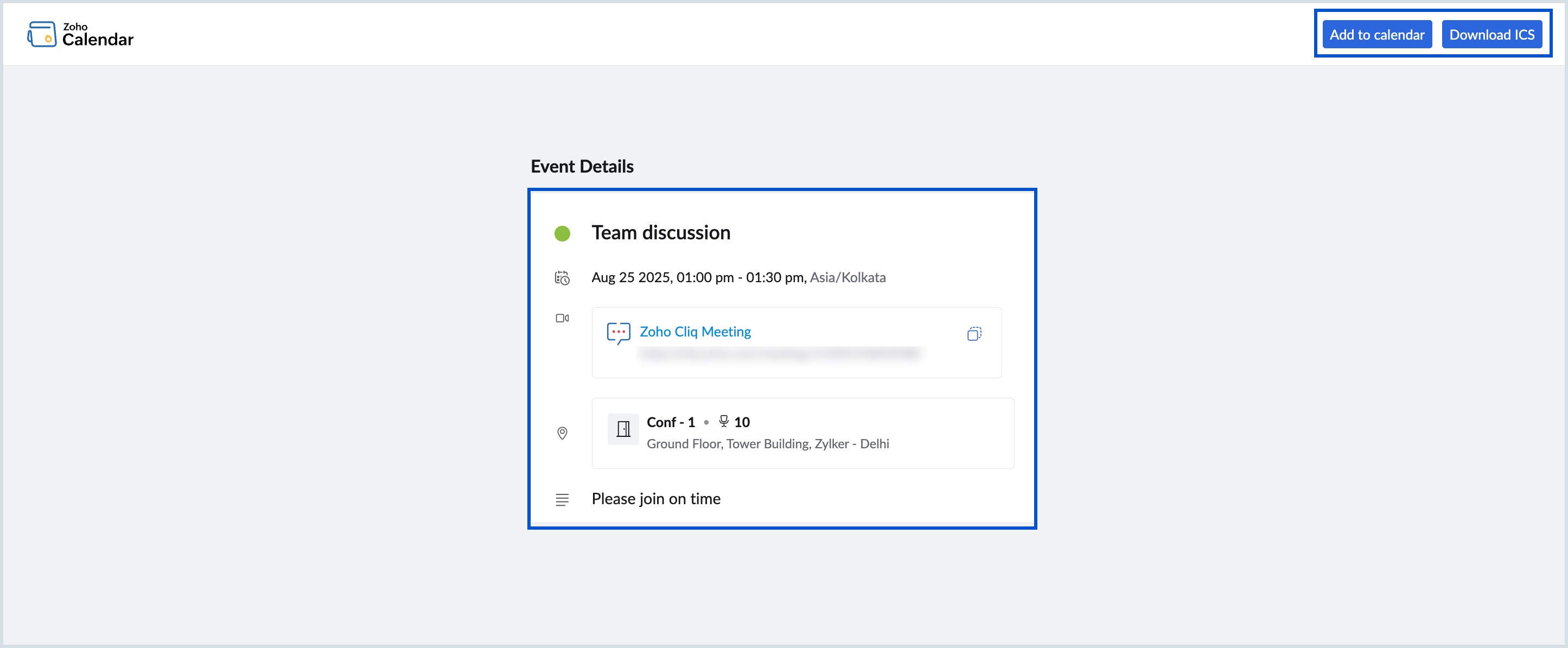The image size is (1568, 648).
Task: Click the description lines icon
Action: coord(562,499)
